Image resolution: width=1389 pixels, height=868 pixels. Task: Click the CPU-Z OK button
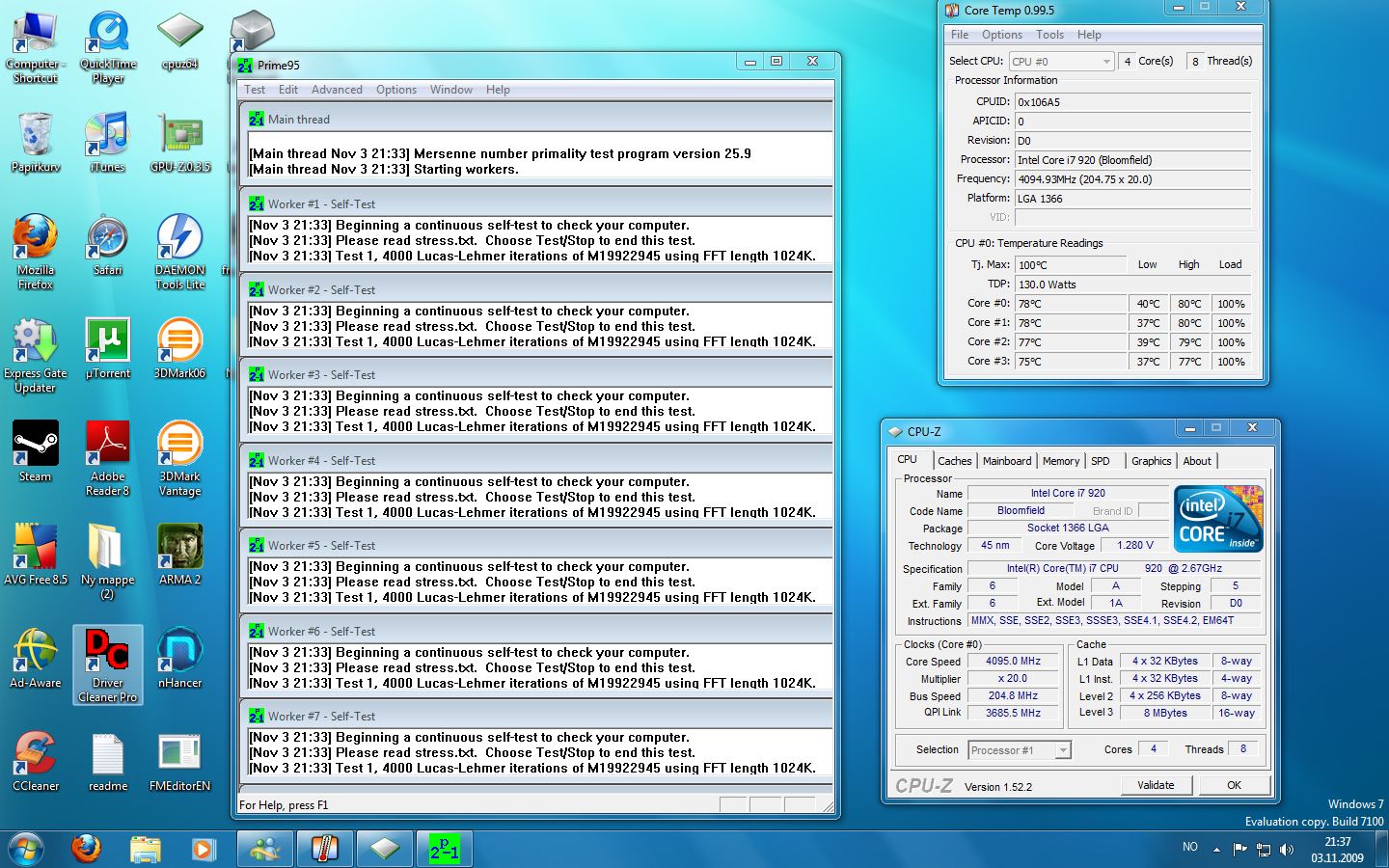(1234, 785)
